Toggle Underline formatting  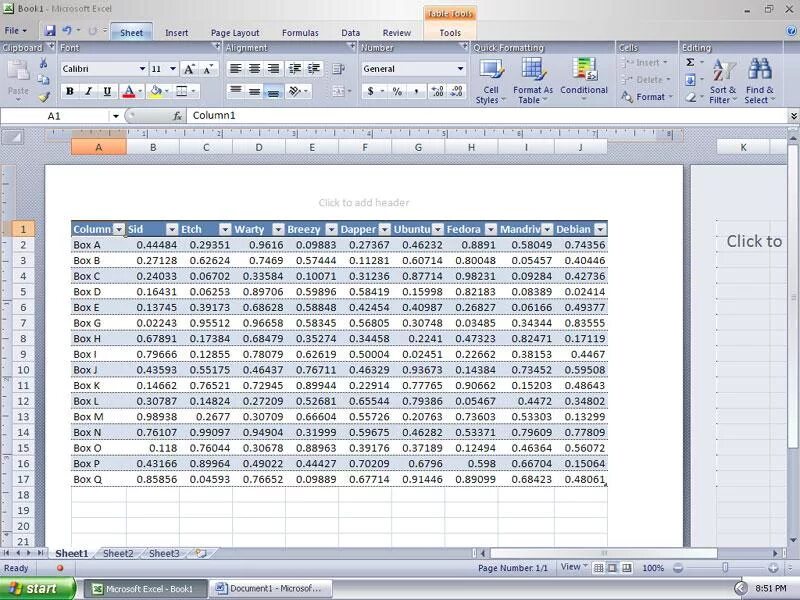click(107, 91)
